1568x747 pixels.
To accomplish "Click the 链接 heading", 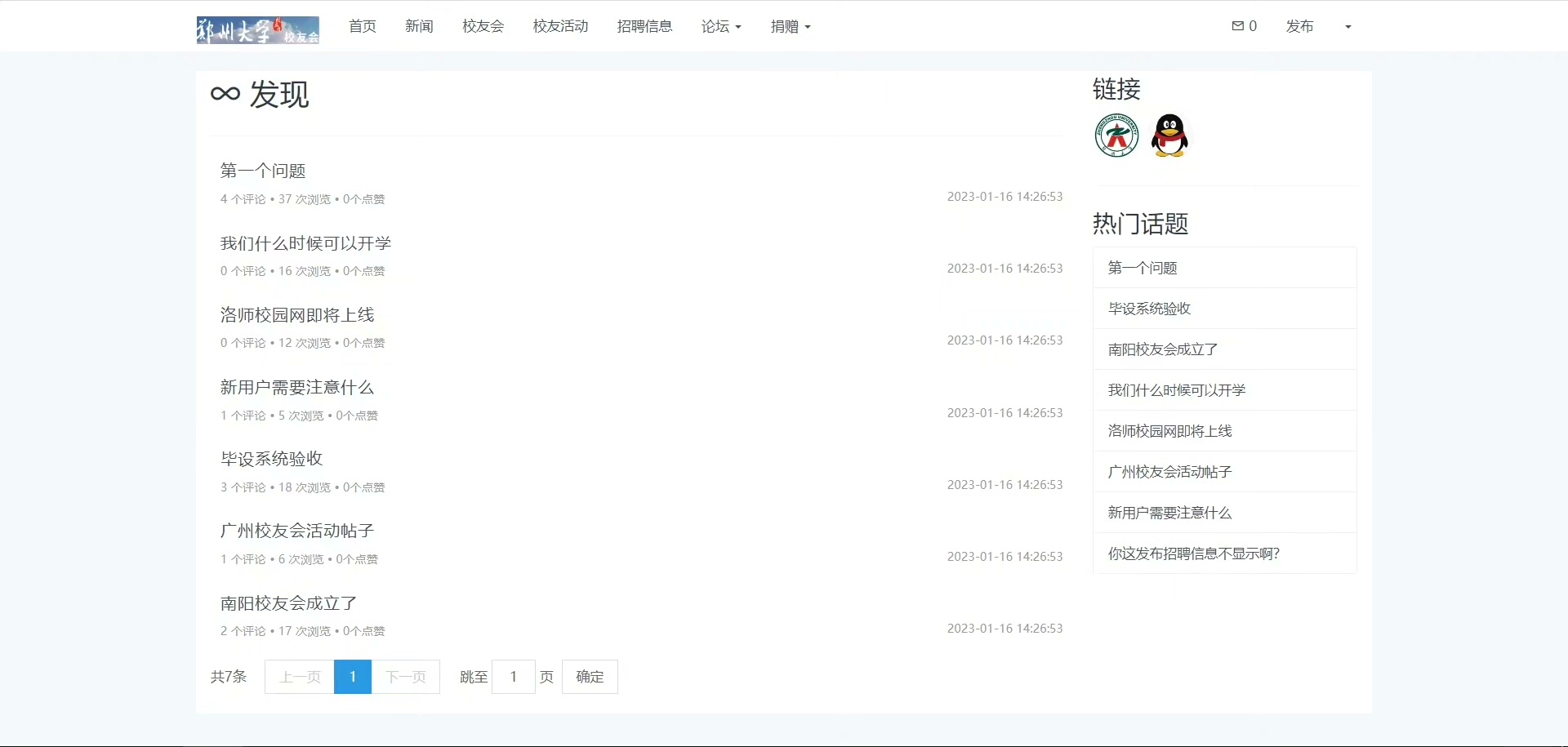I will click(1116, 89).
